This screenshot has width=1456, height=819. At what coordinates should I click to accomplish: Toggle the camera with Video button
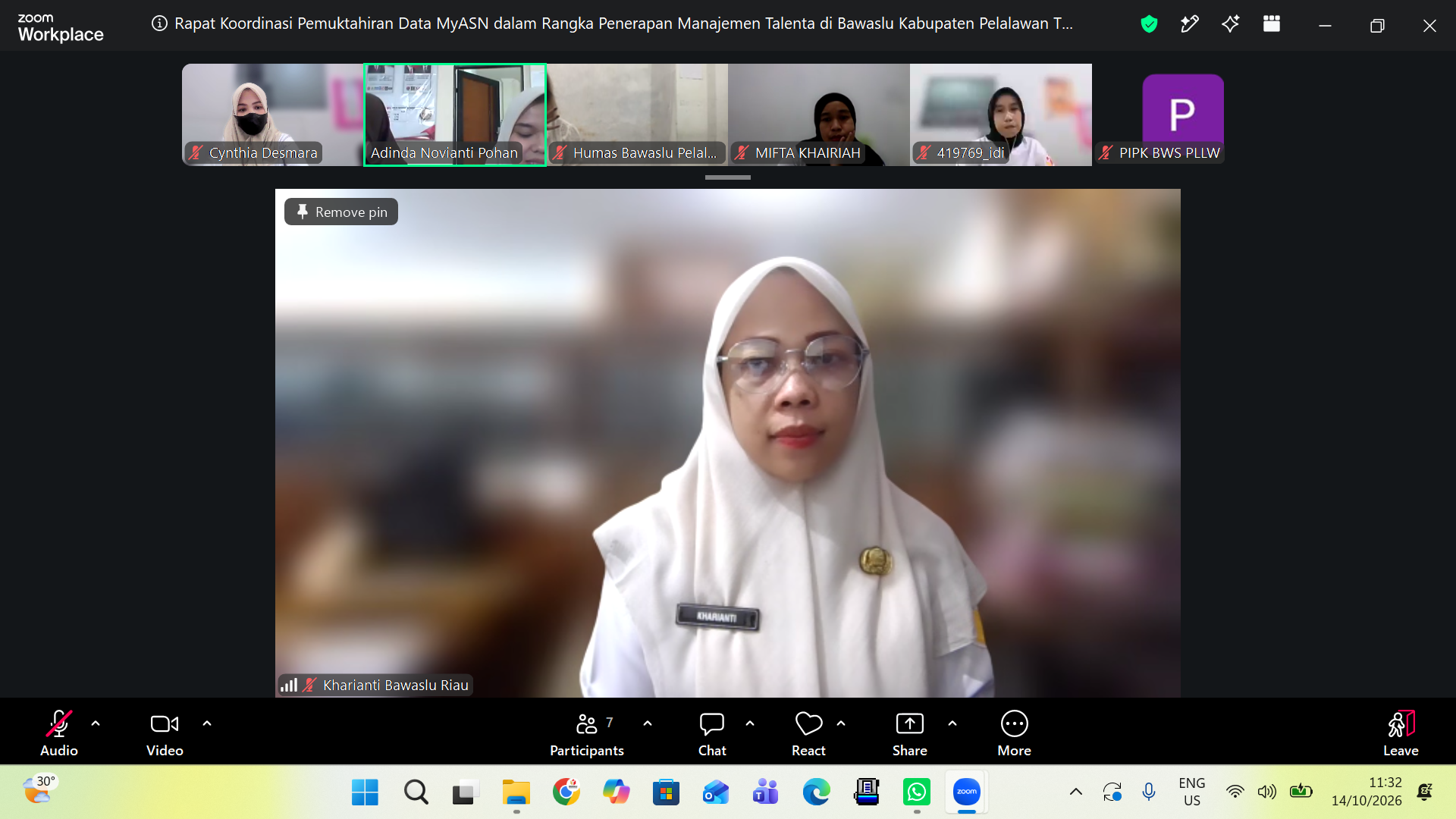click(165, 733)
